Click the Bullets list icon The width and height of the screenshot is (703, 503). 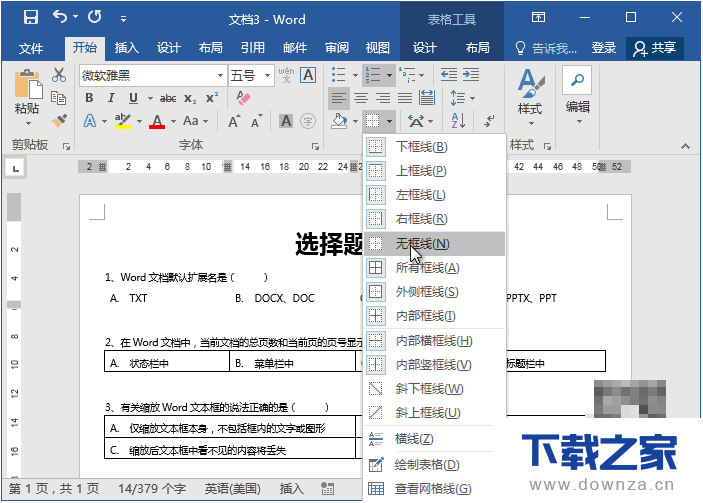pos(338,75)
